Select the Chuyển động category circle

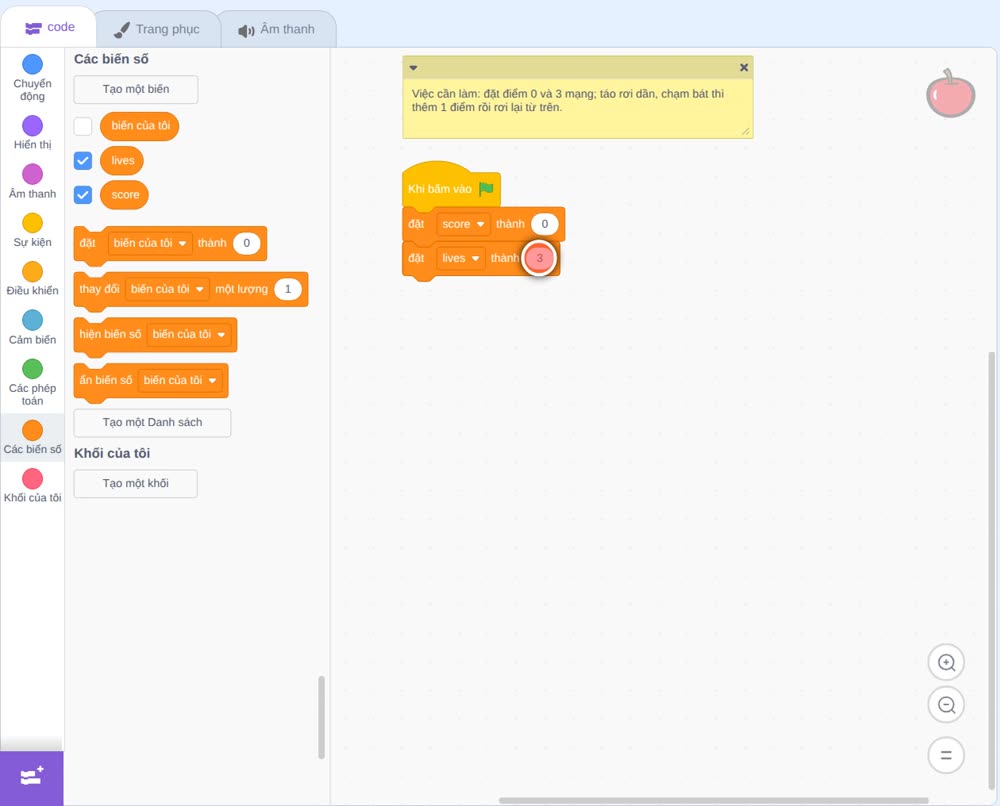coord(33,64)
